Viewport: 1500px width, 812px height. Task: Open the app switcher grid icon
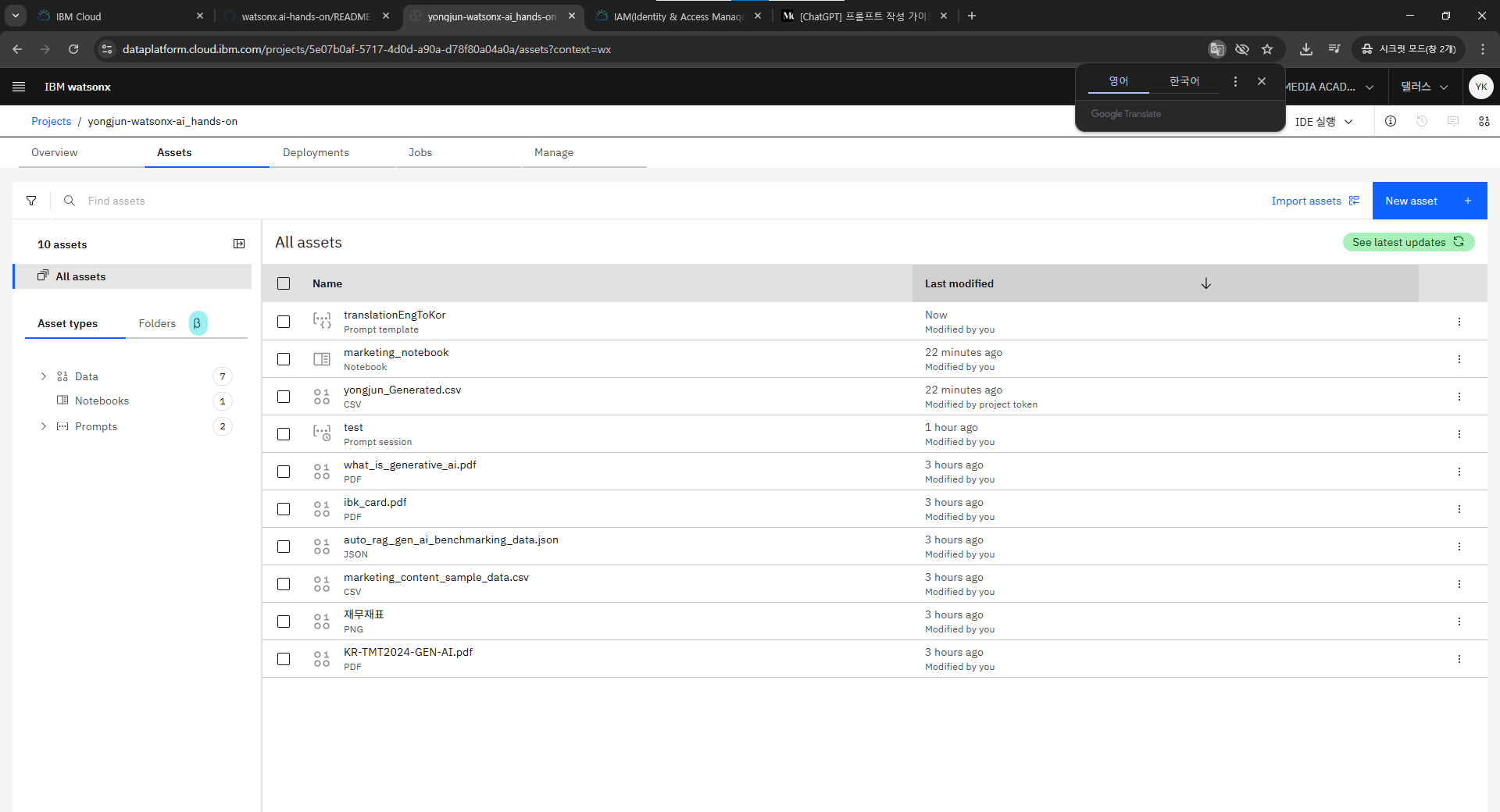coord(1484,121)
